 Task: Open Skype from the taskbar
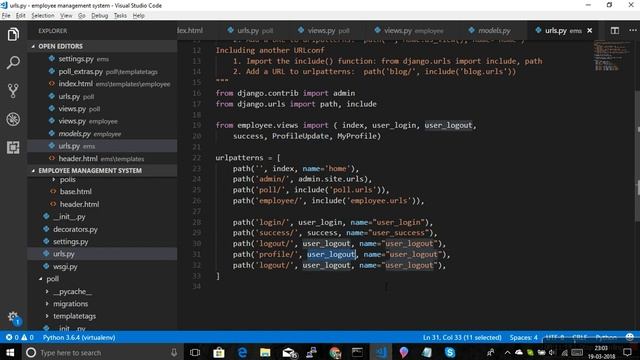450,352
